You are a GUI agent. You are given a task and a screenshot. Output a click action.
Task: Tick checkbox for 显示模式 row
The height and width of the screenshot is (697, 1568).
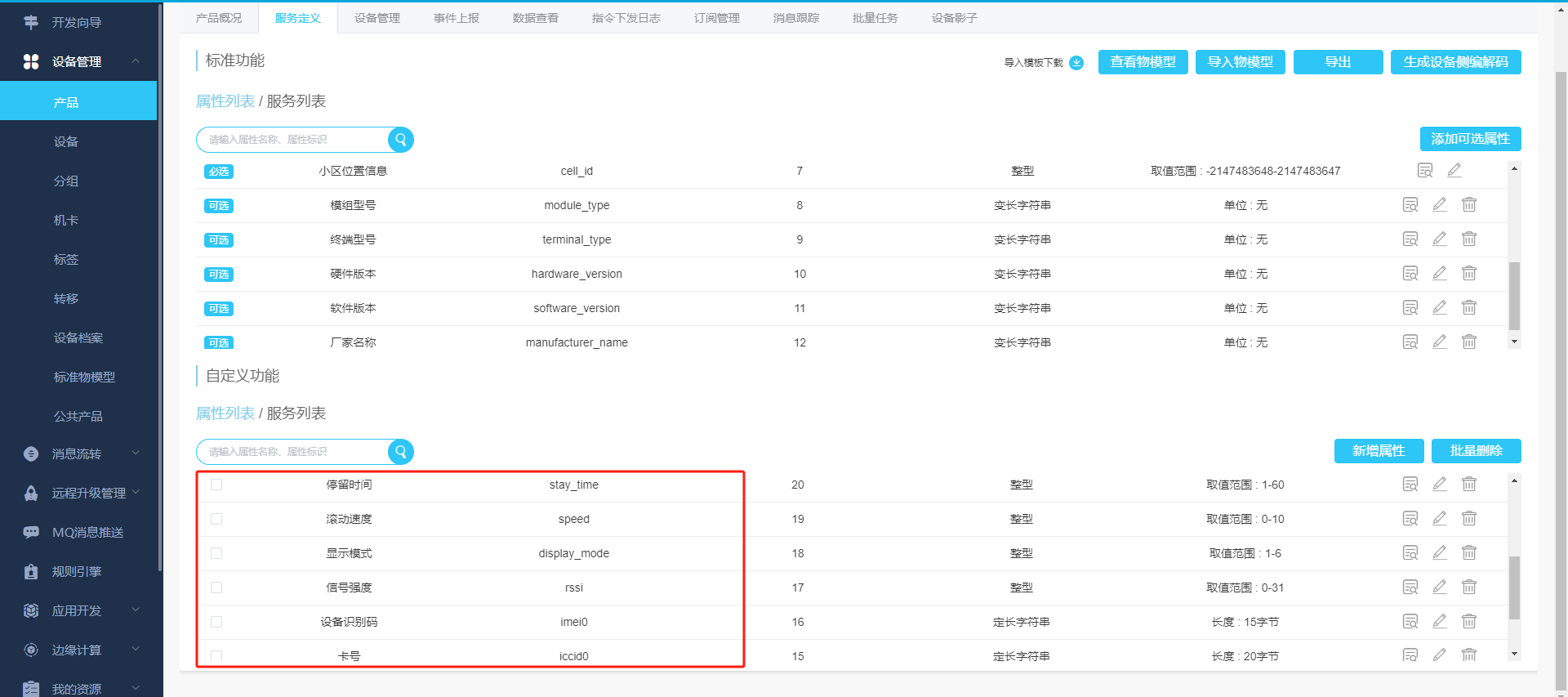point(216,553)
